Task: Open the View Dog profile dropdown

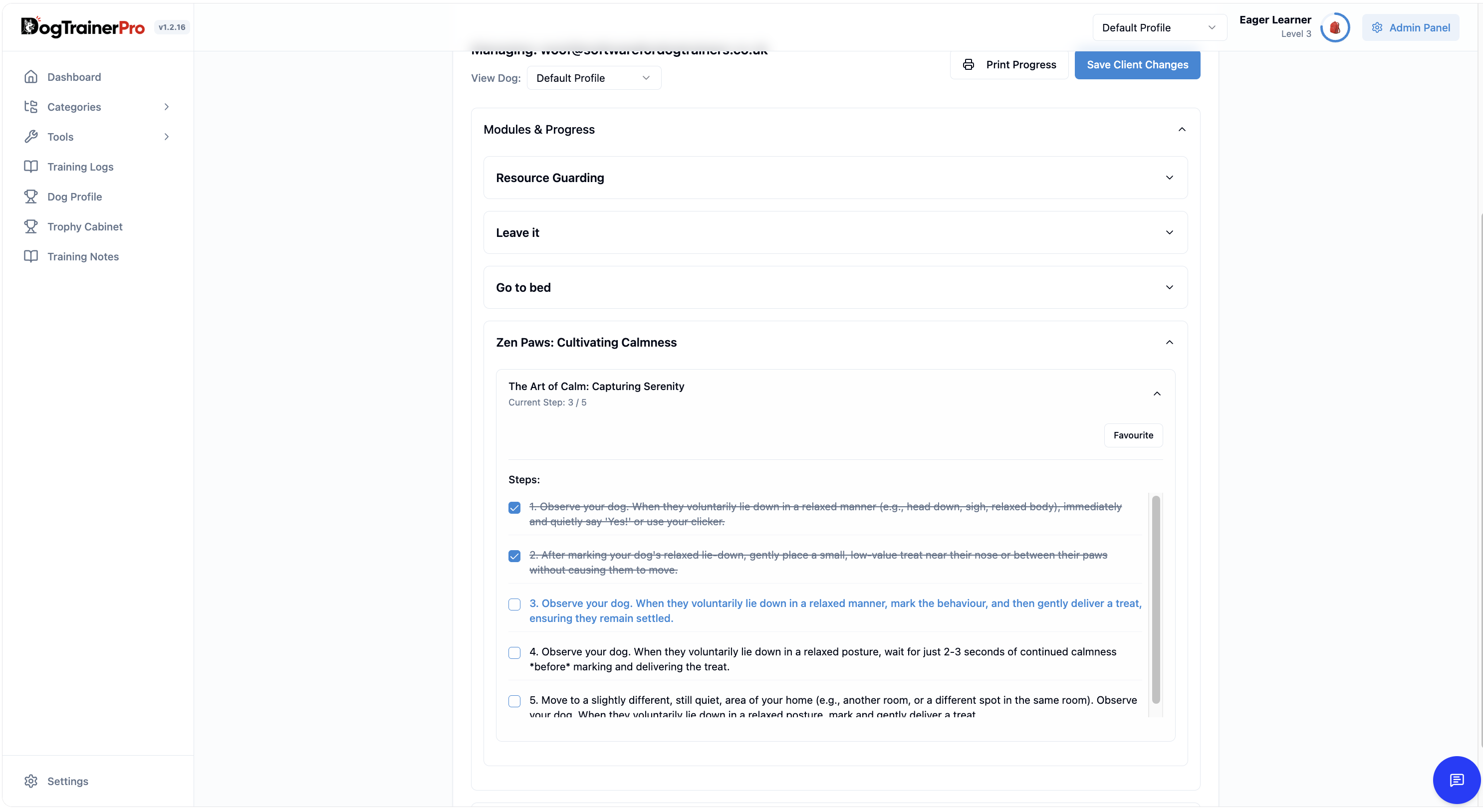Action: click(593, 78)
